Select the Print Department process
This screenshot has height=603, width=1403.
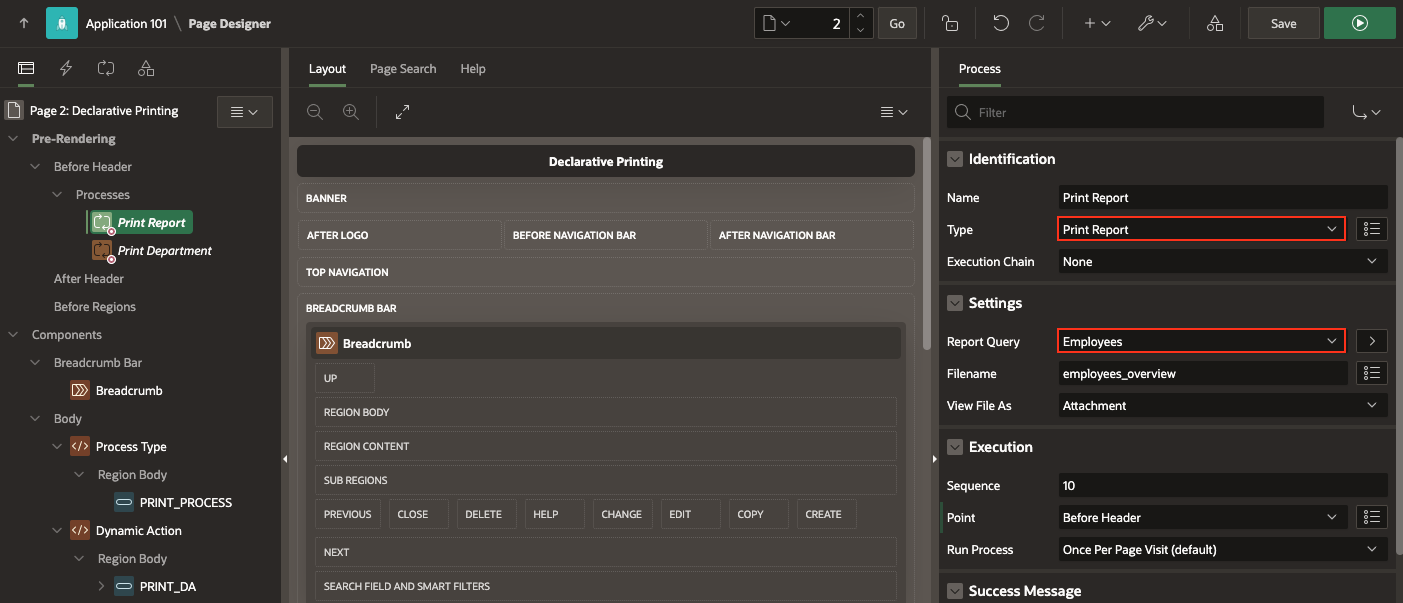pos(163,250)
